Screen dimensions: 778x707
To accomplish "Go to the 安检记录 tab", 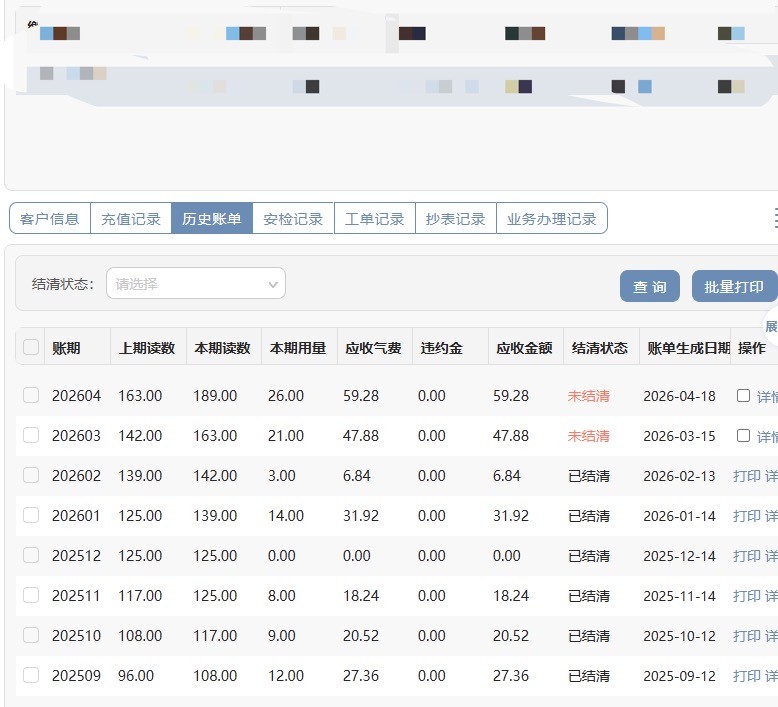I will pos(293,219).
